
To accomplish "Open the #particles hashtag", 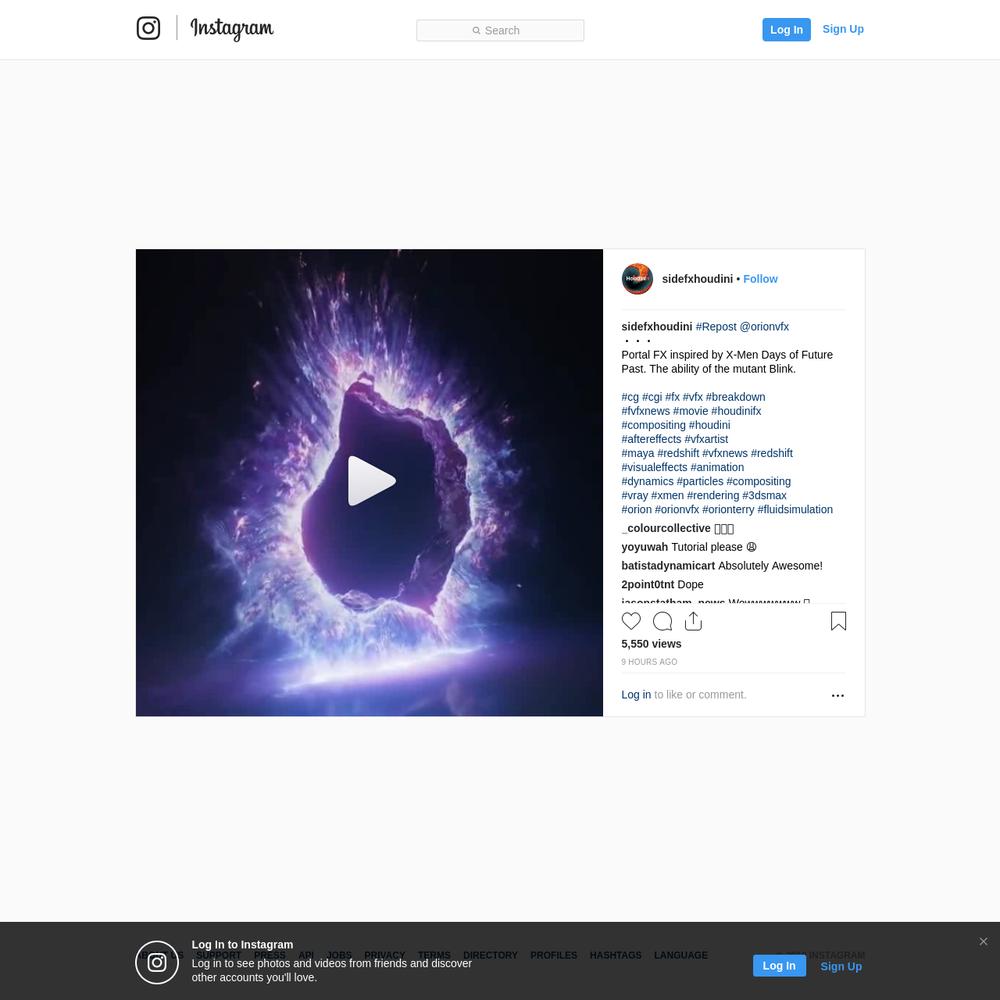I will (700, 481).
